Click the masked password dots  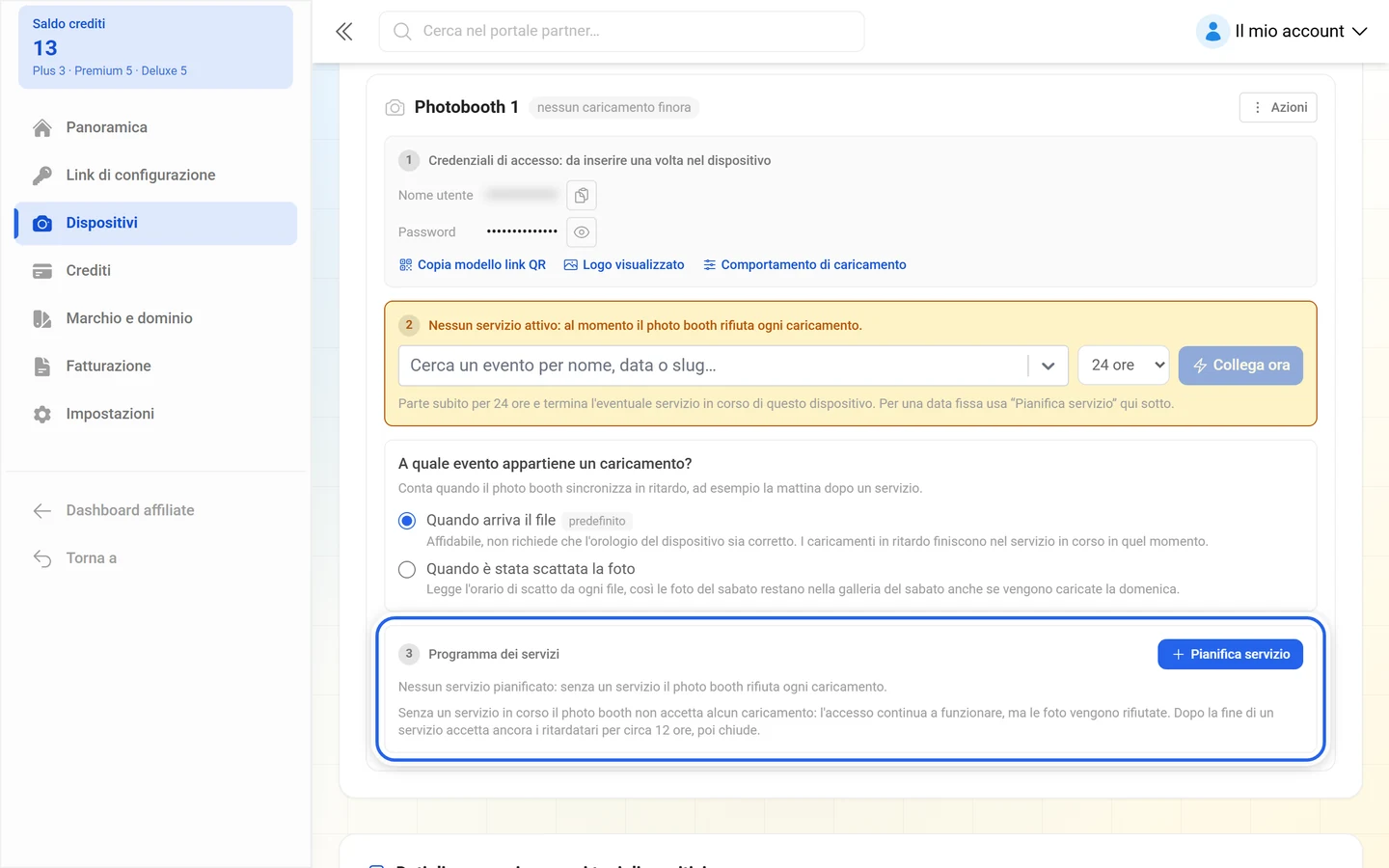tap(522, 232)
